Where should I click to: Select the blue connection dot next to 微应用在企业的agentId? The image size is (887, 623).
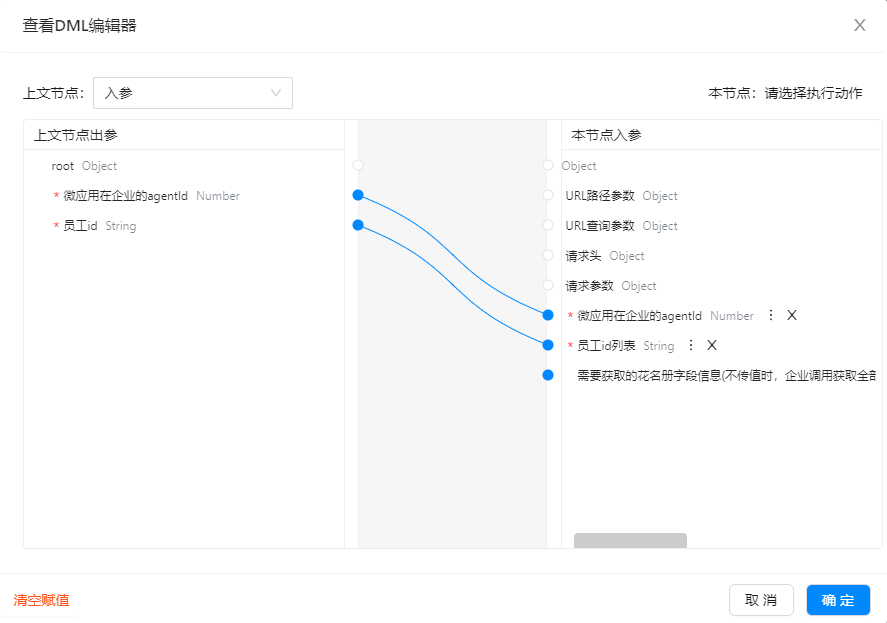357,195
